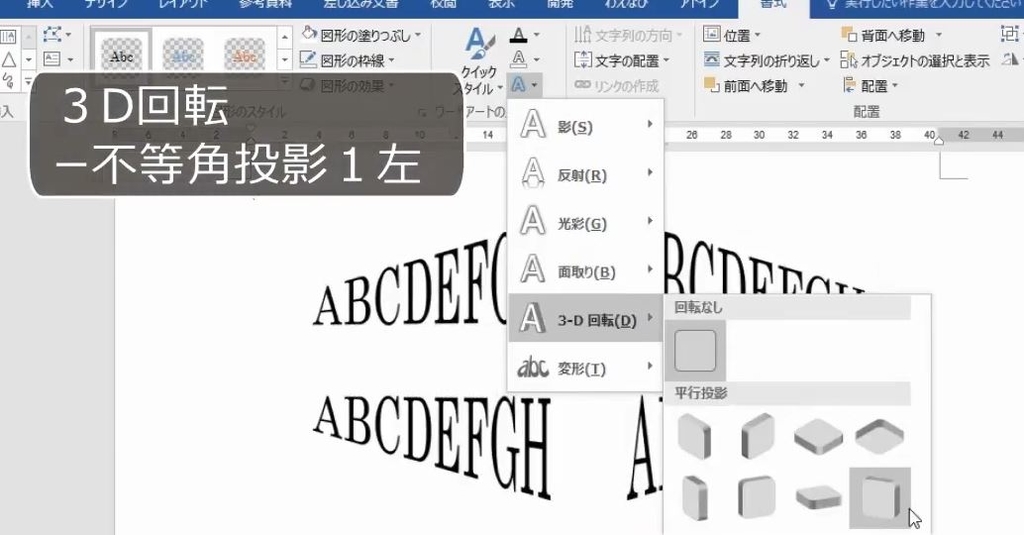Expand the arrow beside 前面へ移動
The image size is (1024, 535).
[801, 86]
